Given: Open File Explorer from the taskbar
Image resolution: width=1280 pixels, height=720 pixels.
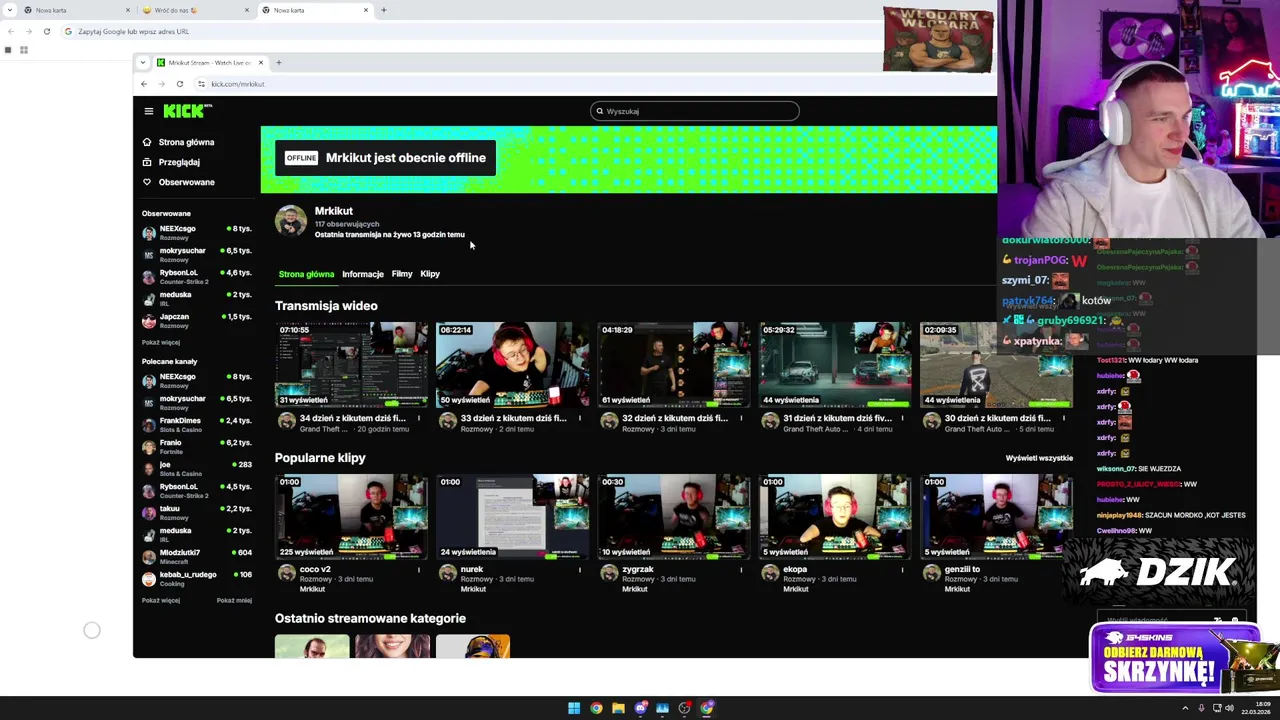Looking at the screenshot, I should pos(618,708).
